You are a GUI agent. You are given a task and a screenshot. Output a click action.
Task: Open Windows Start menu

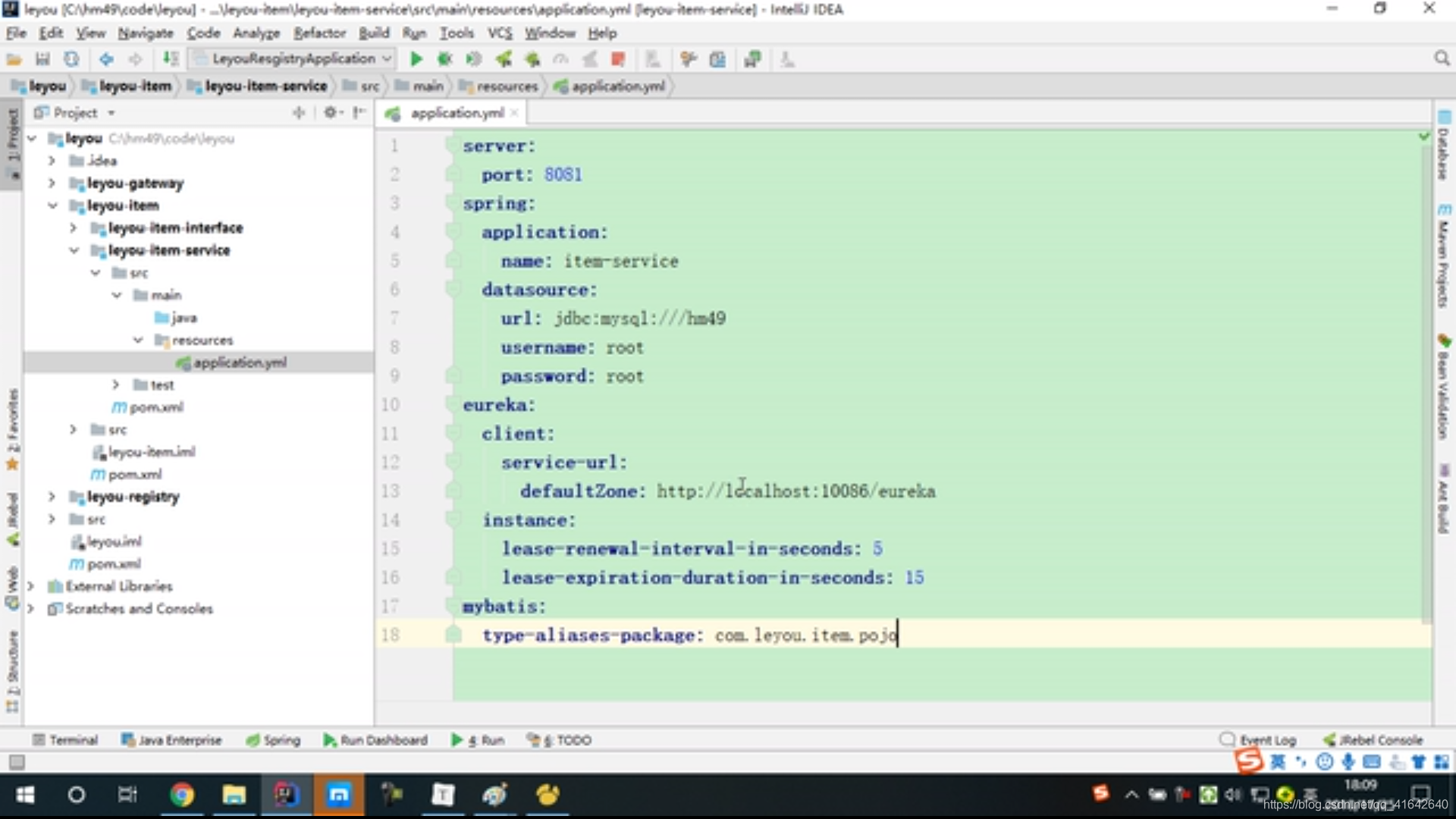click(25, 795)
